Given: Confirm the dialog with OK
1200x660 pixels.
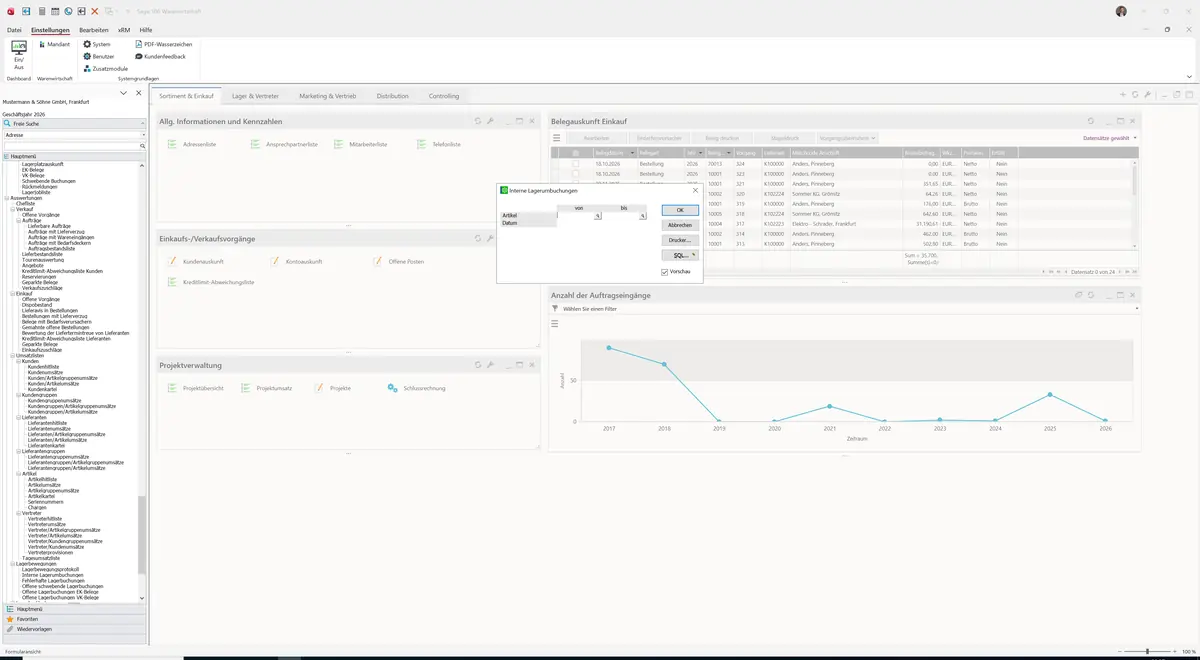Looking at the screenshot, I should [680, 210].
